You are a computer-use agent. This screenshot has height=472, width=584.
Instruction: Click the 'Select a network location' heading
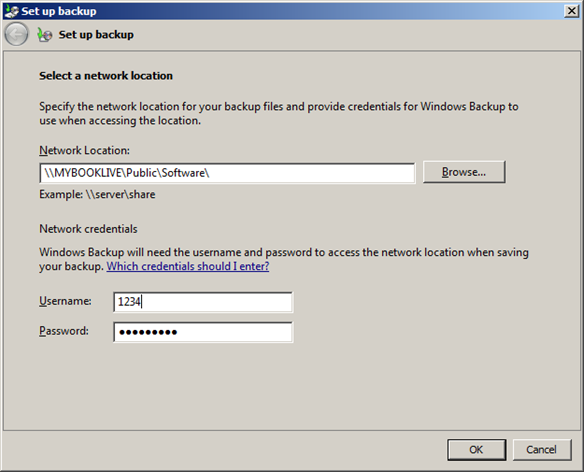106,76
